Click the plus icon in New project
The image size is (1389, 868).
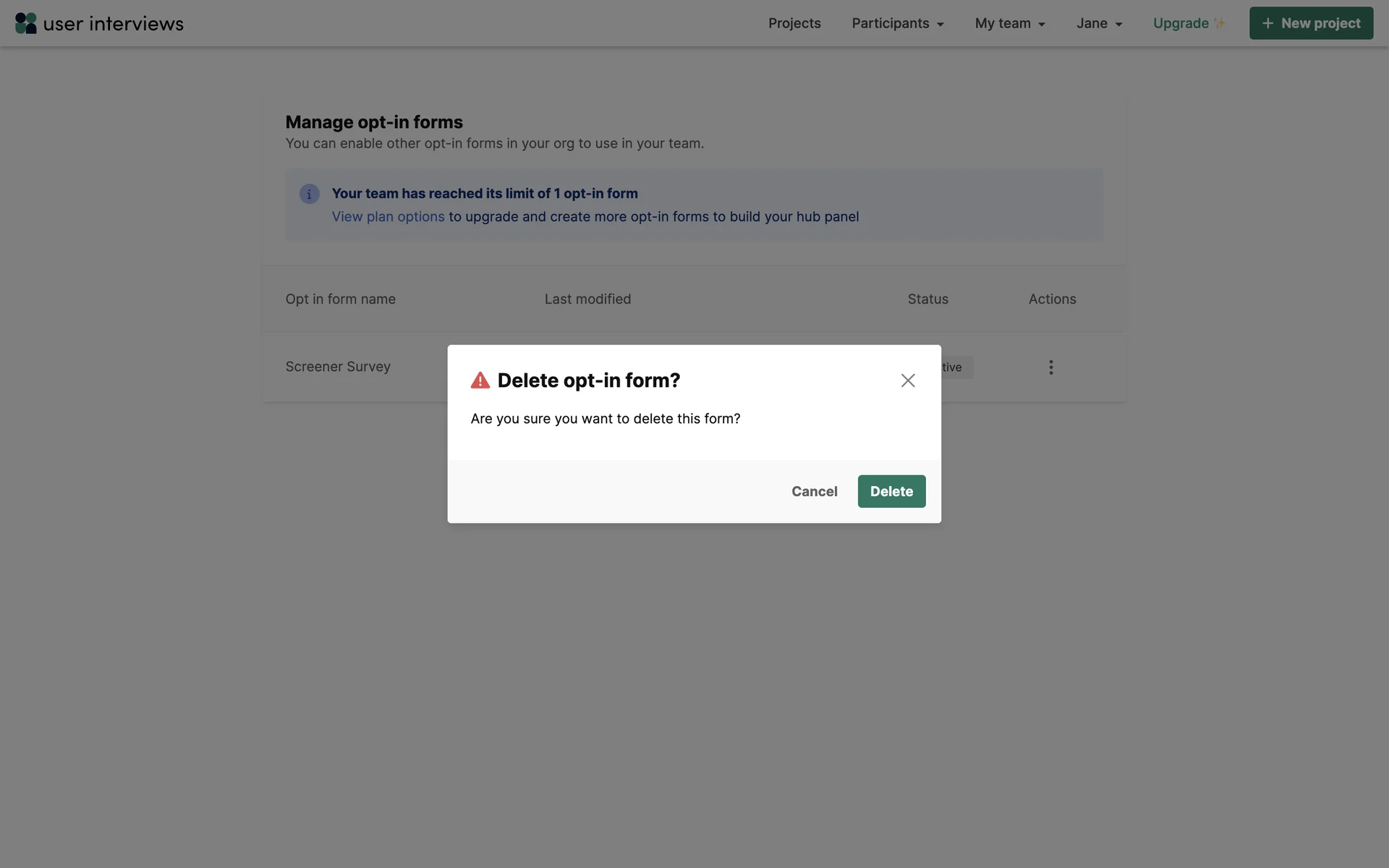[x=1267, y=23]
